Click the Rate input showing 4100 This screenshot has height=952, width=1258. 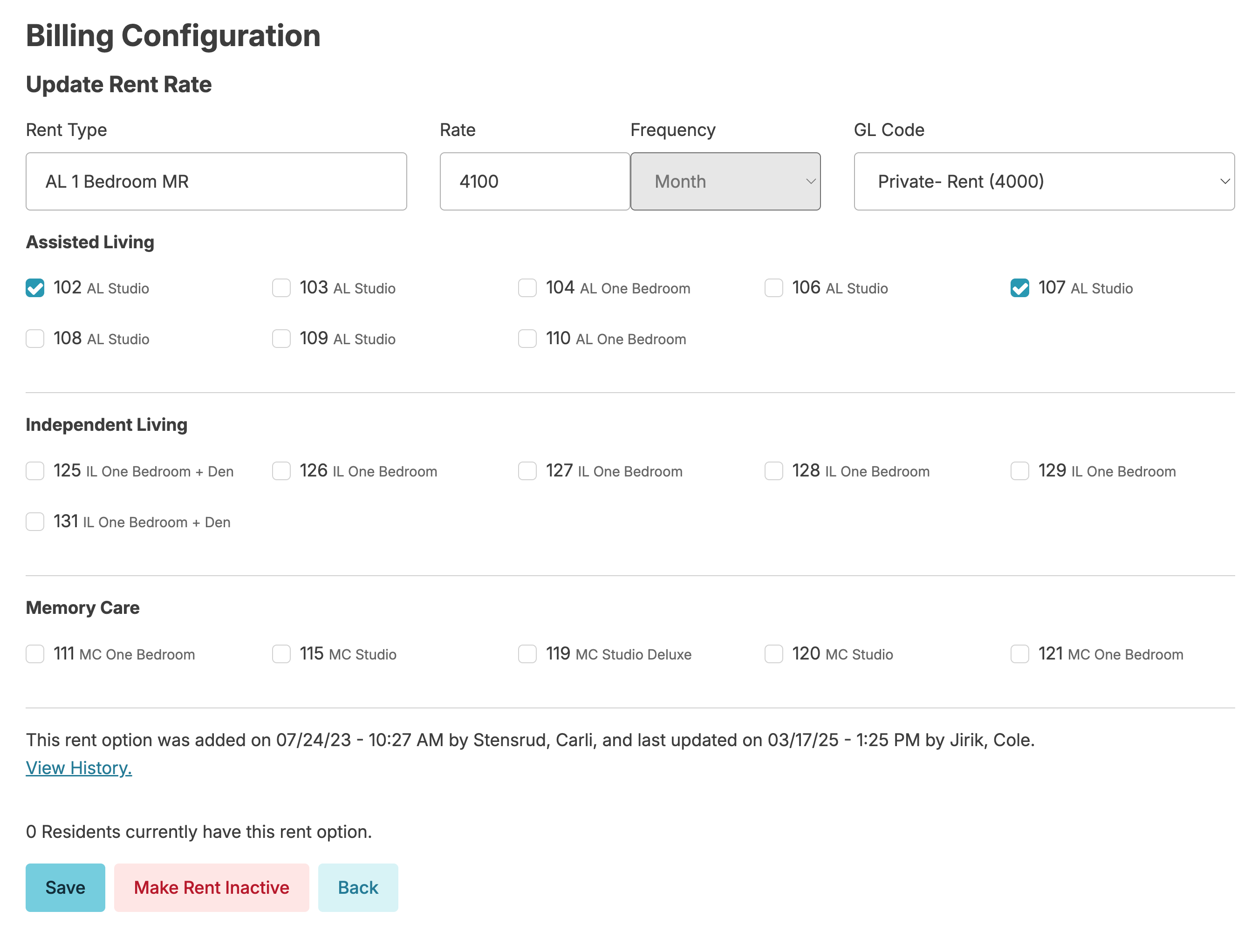pos(534,181)
